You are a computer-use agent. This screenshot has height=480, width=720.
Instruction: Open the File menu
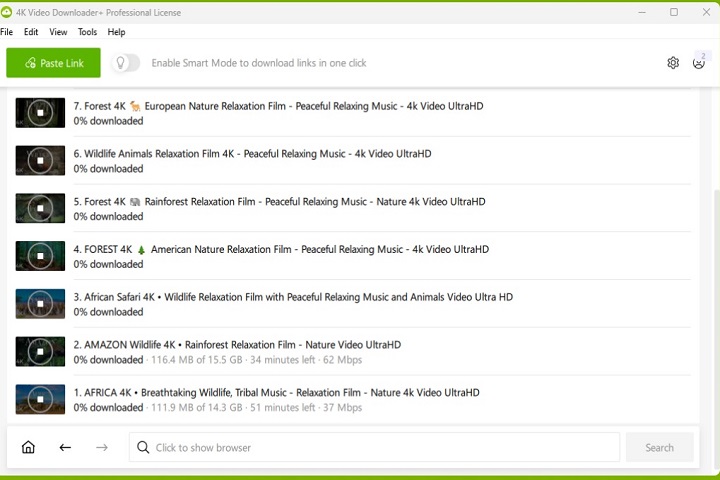(6, 32)
